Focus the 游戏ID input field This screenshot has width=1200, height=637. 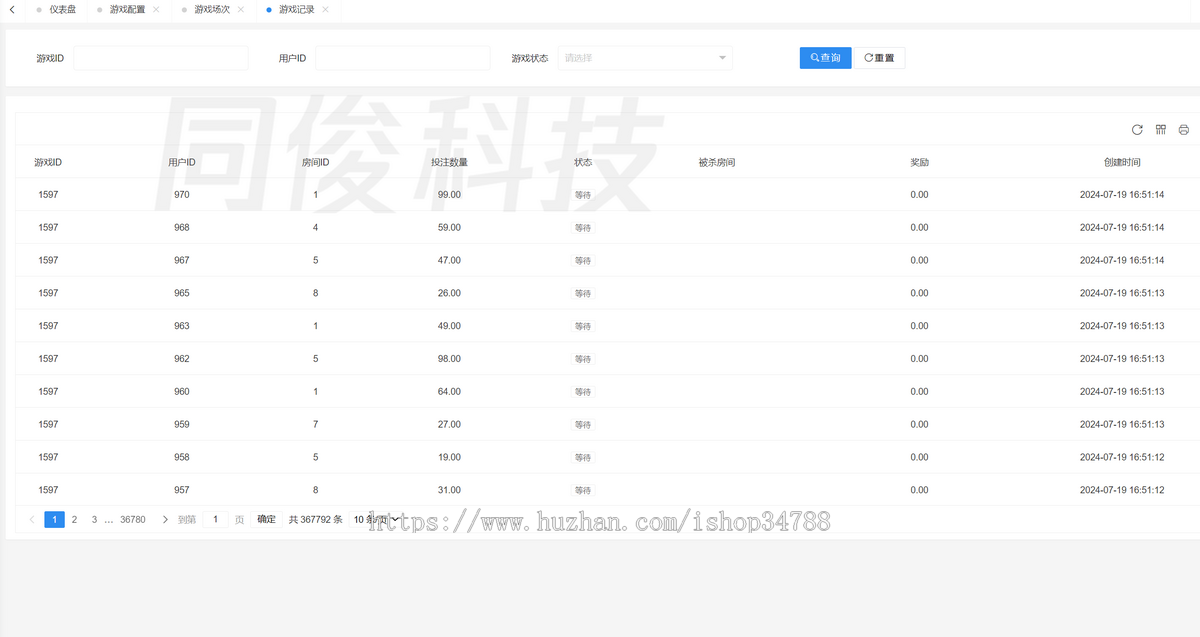tap(161, 58)
